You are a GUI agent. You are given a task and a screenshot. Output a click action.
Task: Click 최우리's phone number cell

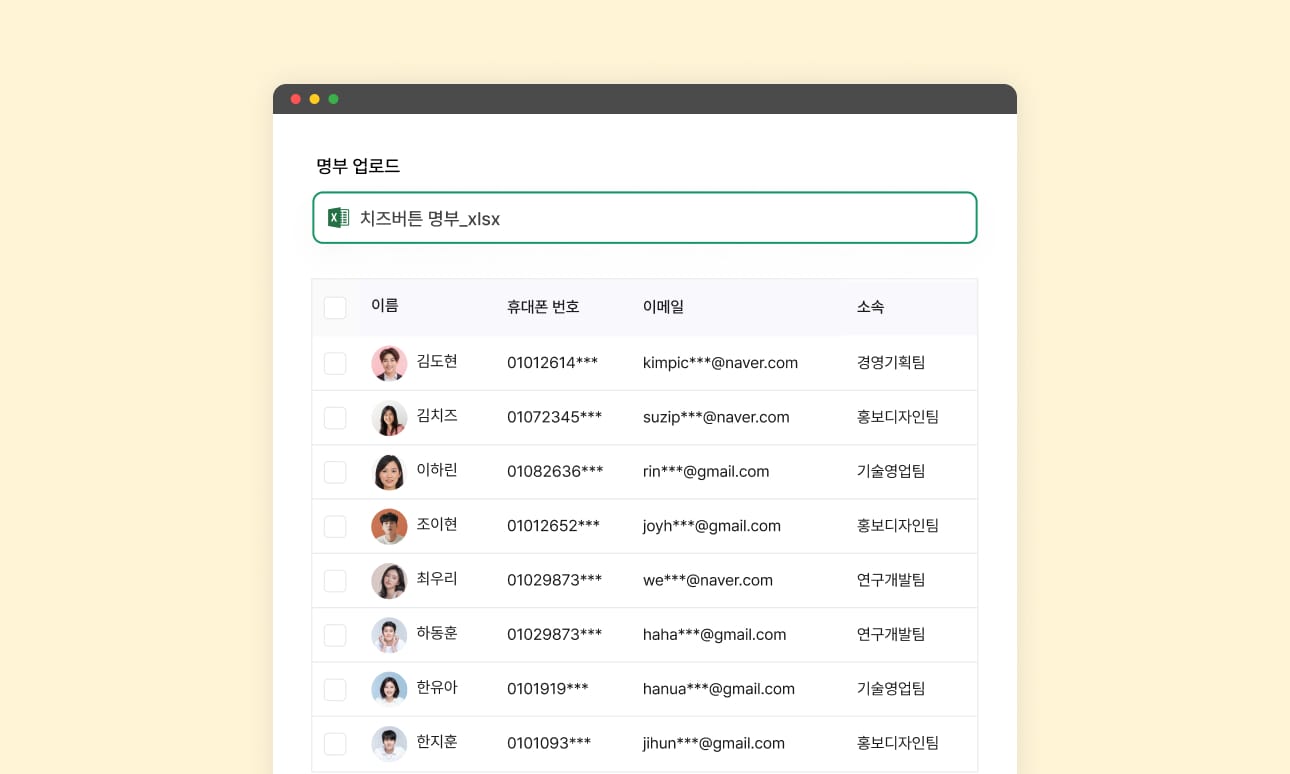(x=554, y=580)
